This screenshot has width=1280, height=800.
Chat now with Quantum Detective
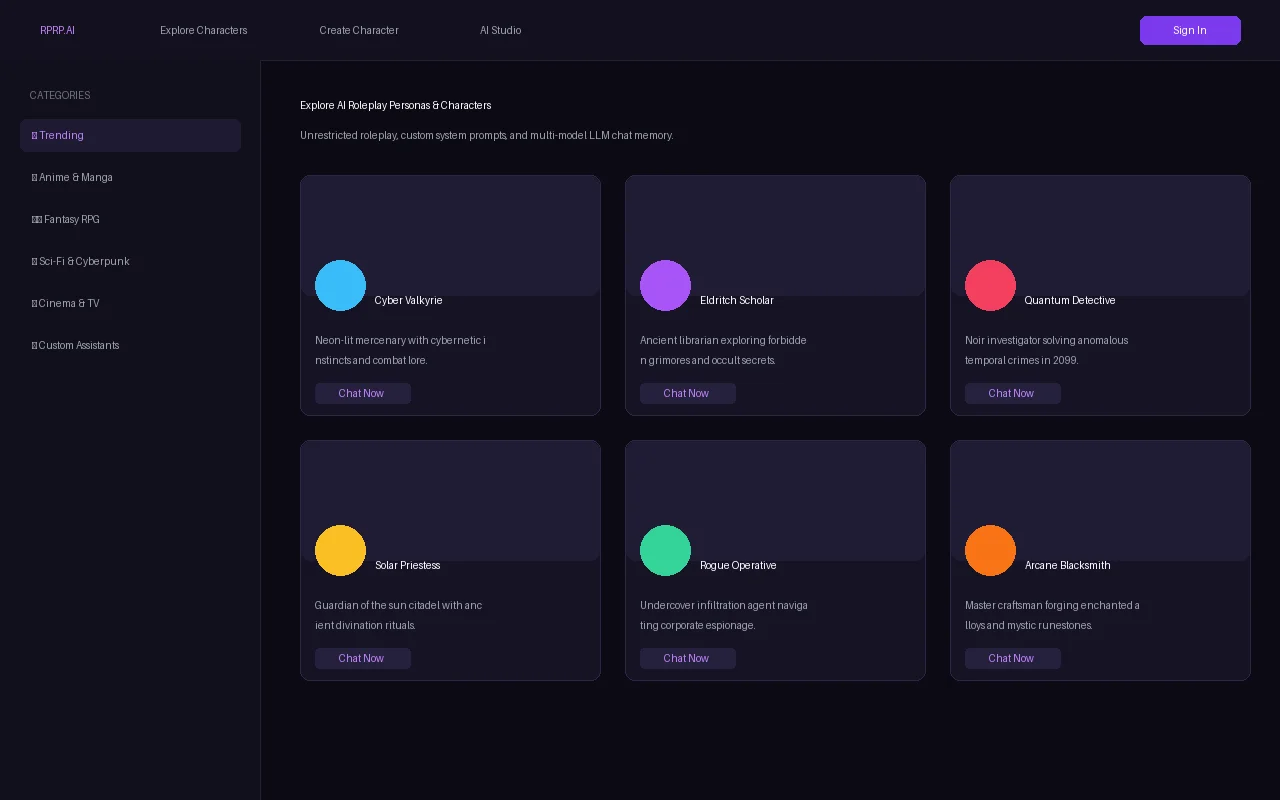point(1012,393)
